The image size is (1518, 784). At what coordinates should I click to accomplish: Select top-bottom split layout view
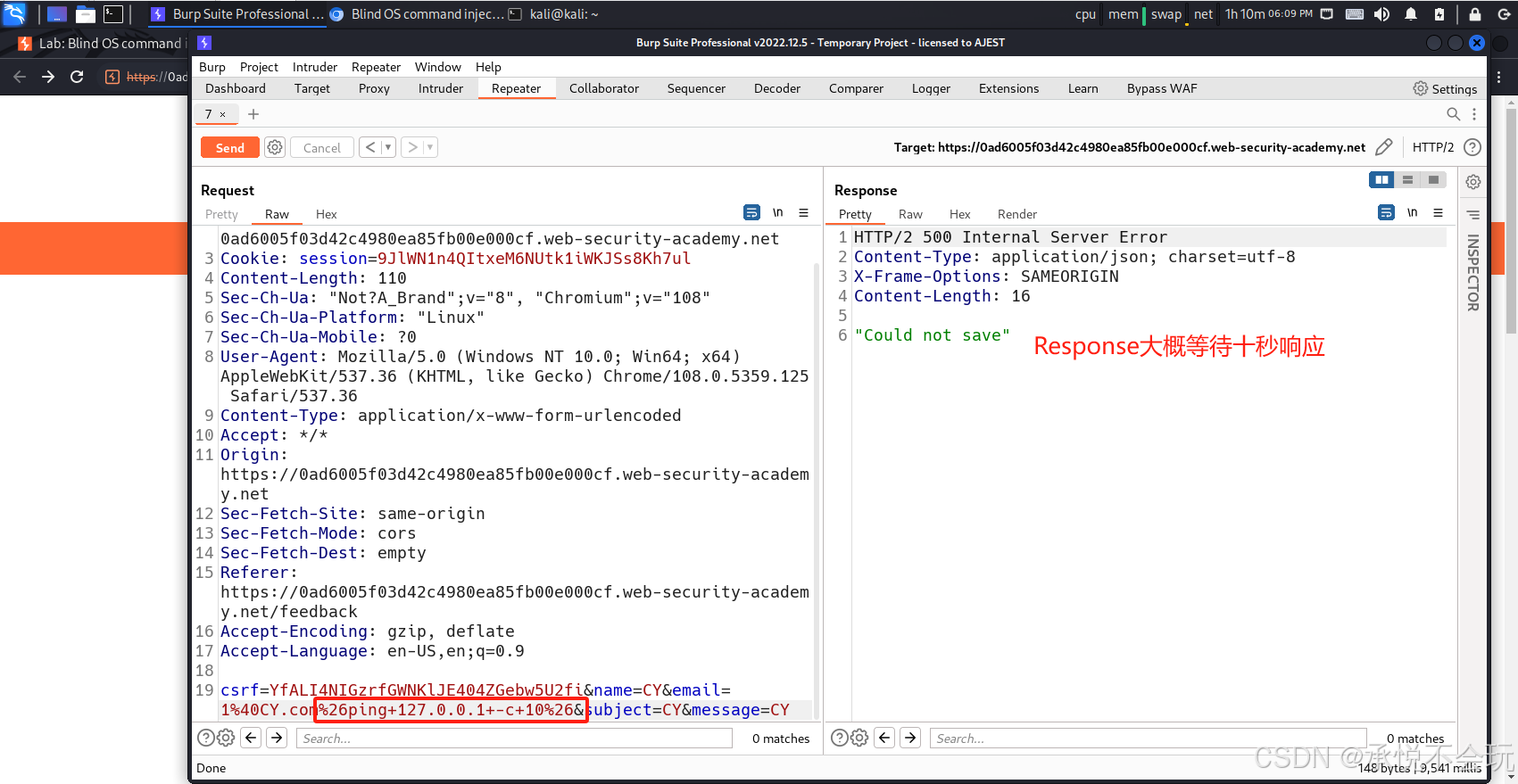(x=1407, y=179)
